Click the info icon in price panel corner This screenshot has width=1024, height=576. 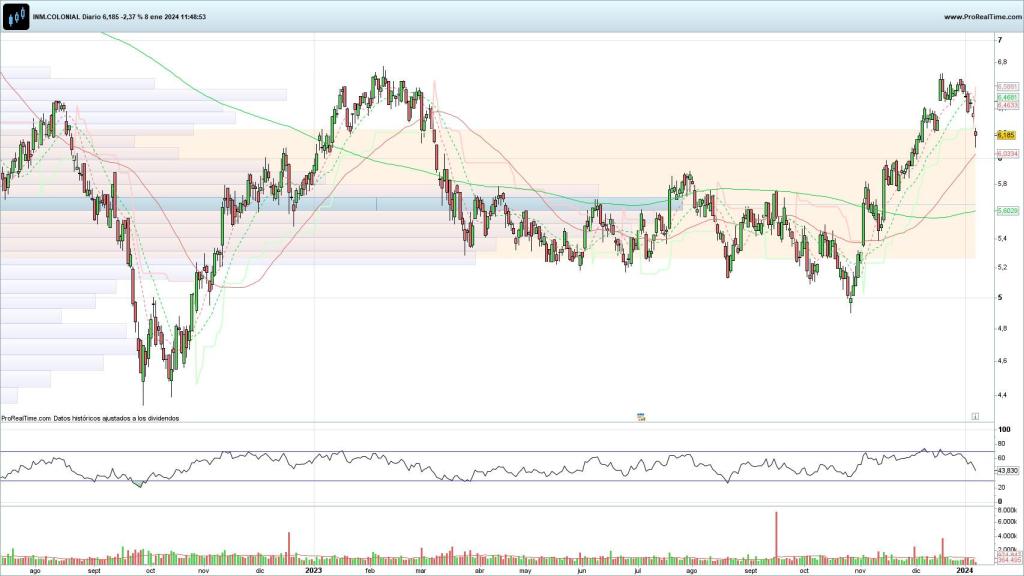[975, 415]
